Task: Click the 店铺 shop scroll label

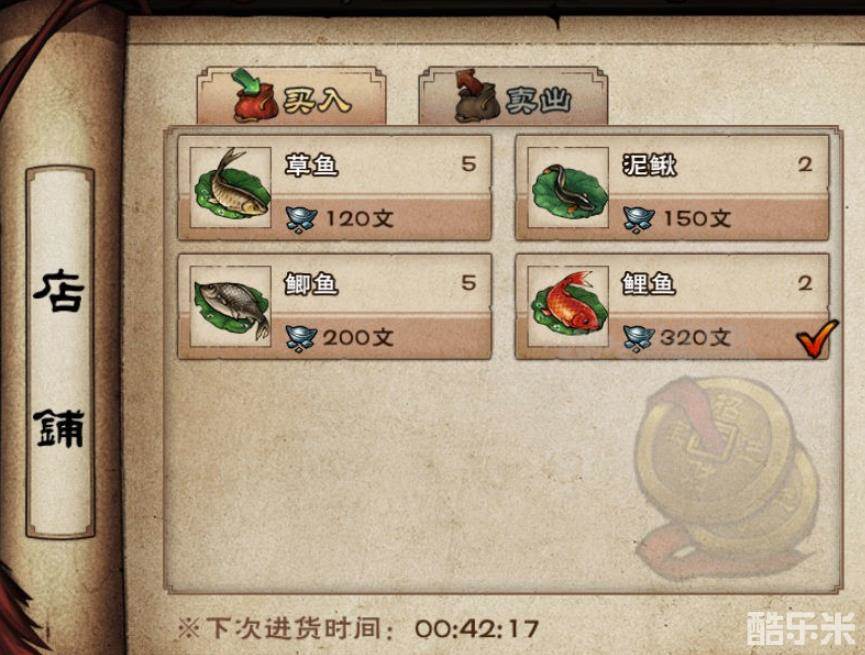Action: click(60, 353)
